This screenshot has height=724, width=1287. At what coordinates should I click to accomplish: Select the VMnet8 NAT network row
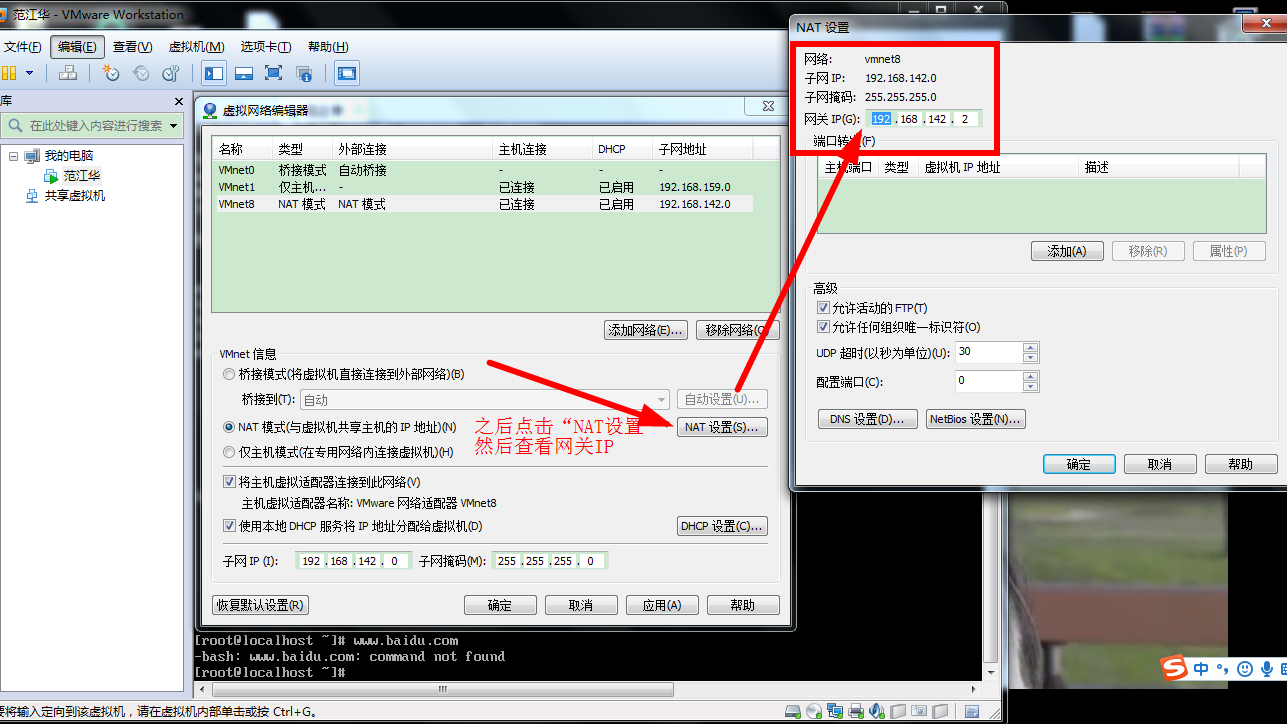(x=484, y=204)
